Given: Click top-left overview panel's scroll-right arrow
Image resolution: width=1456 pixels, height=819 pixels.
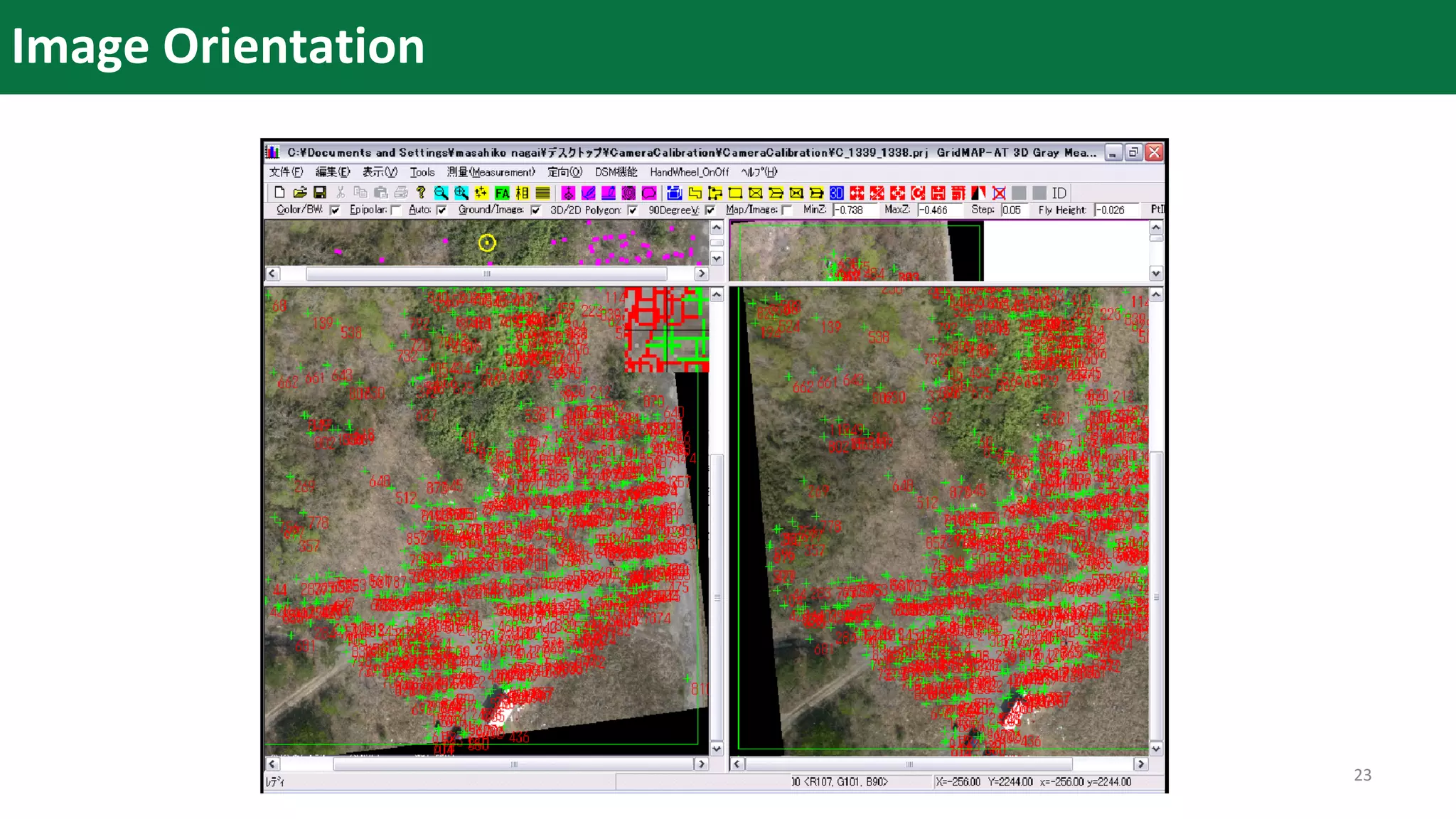Looking at the screenshot, I should tap(701, 273).
